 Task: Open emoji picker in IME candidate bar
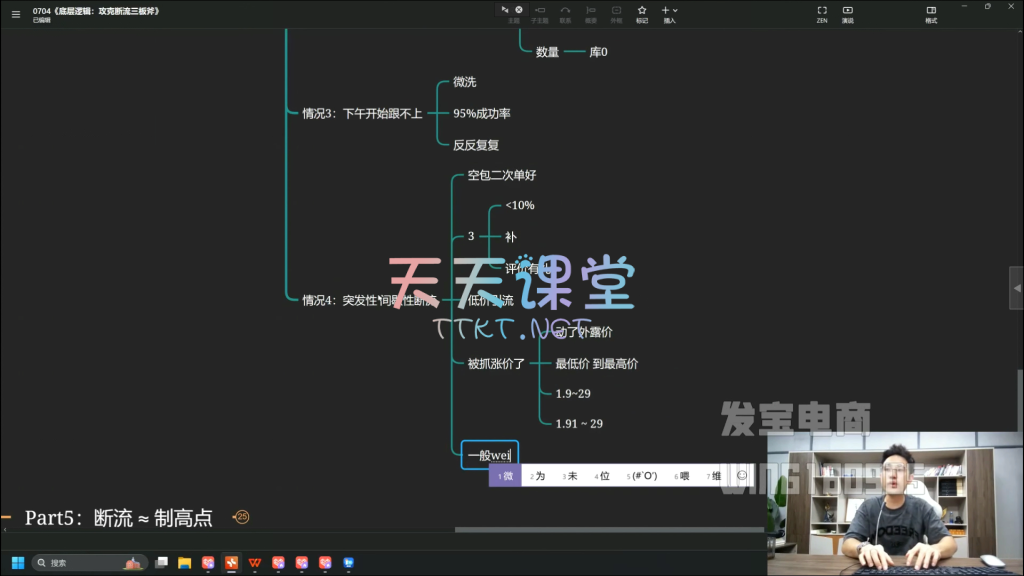pyautogui.click(x=741, y=476)
